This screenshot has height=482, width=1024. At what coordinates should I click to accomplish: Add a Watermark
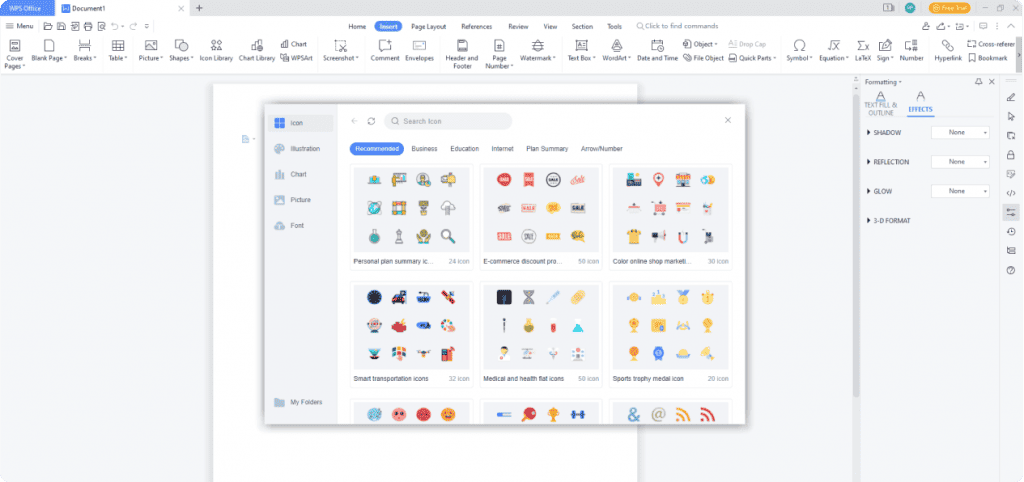pos(537,50)
